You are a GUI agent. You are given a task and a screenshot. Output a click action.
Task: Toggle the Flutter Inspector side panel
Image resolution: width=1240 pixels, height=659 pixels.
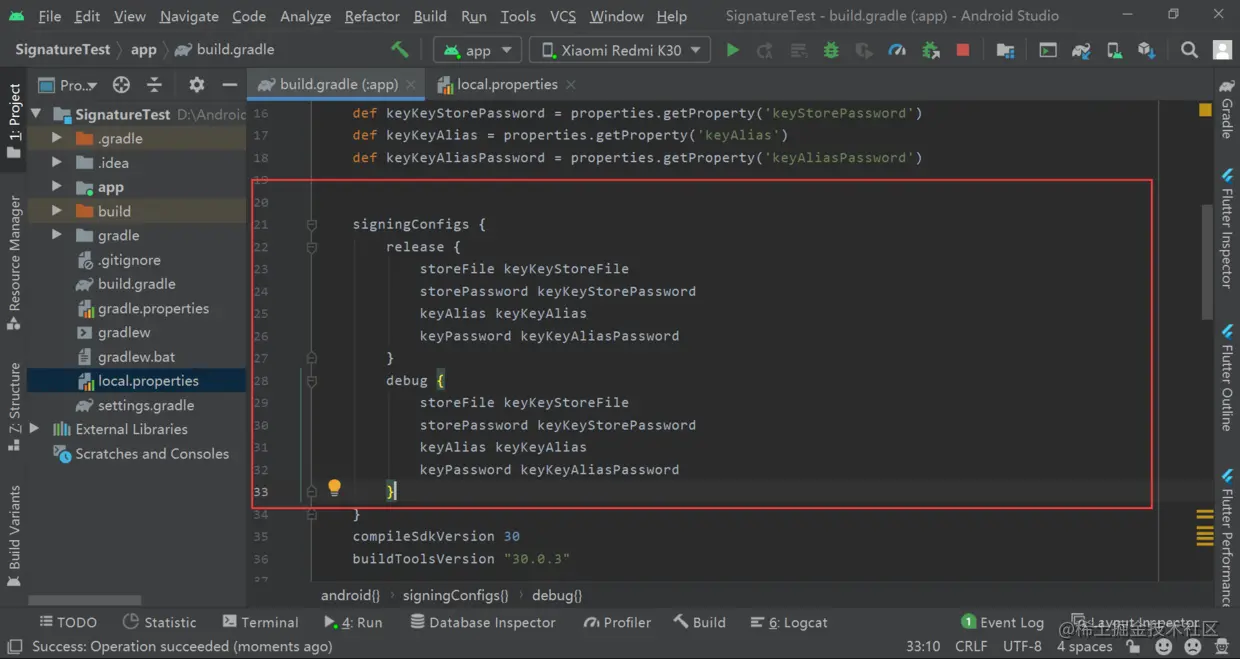[1227, 230]
